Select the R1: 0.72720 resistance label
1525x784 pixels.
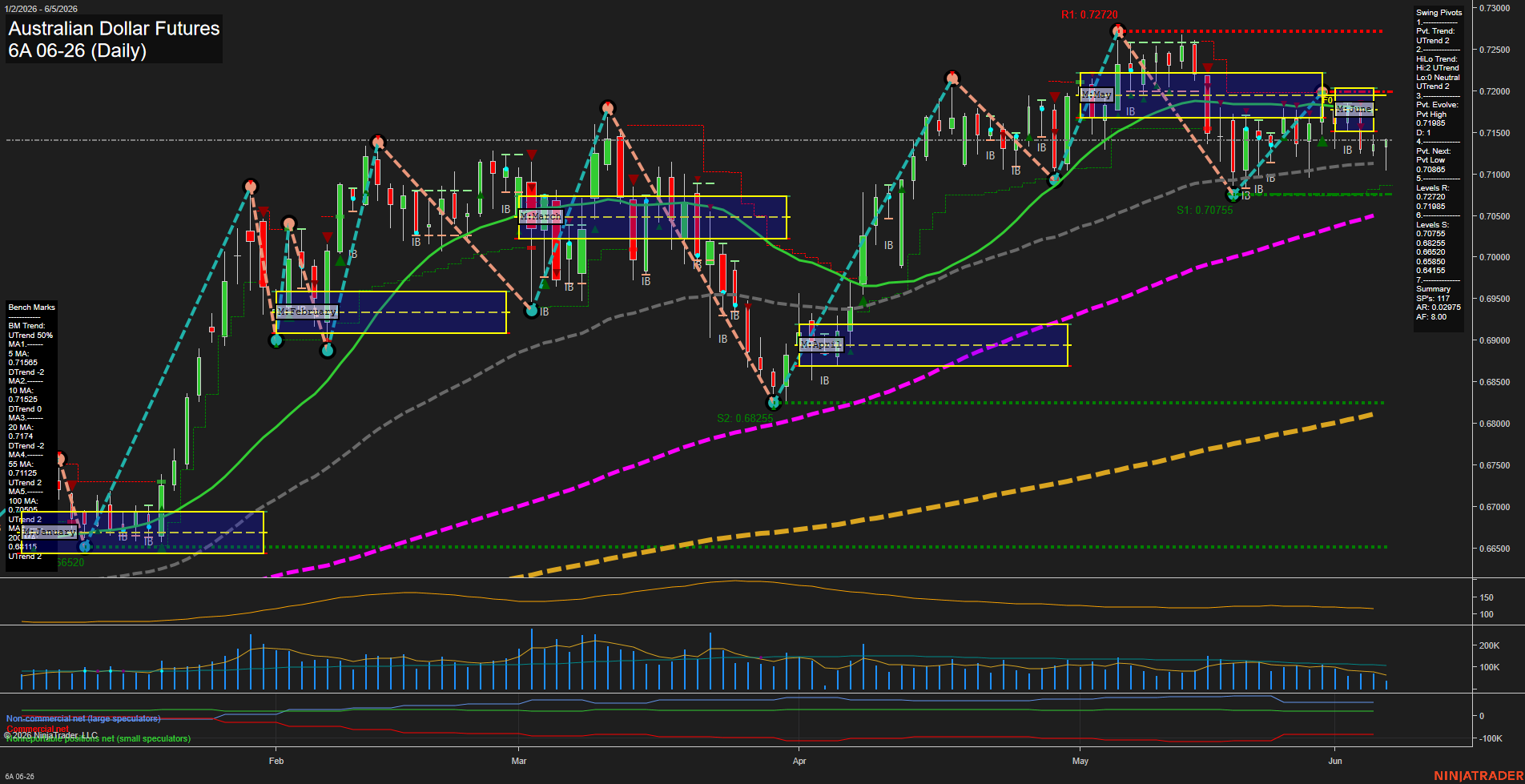[1089, 14]
